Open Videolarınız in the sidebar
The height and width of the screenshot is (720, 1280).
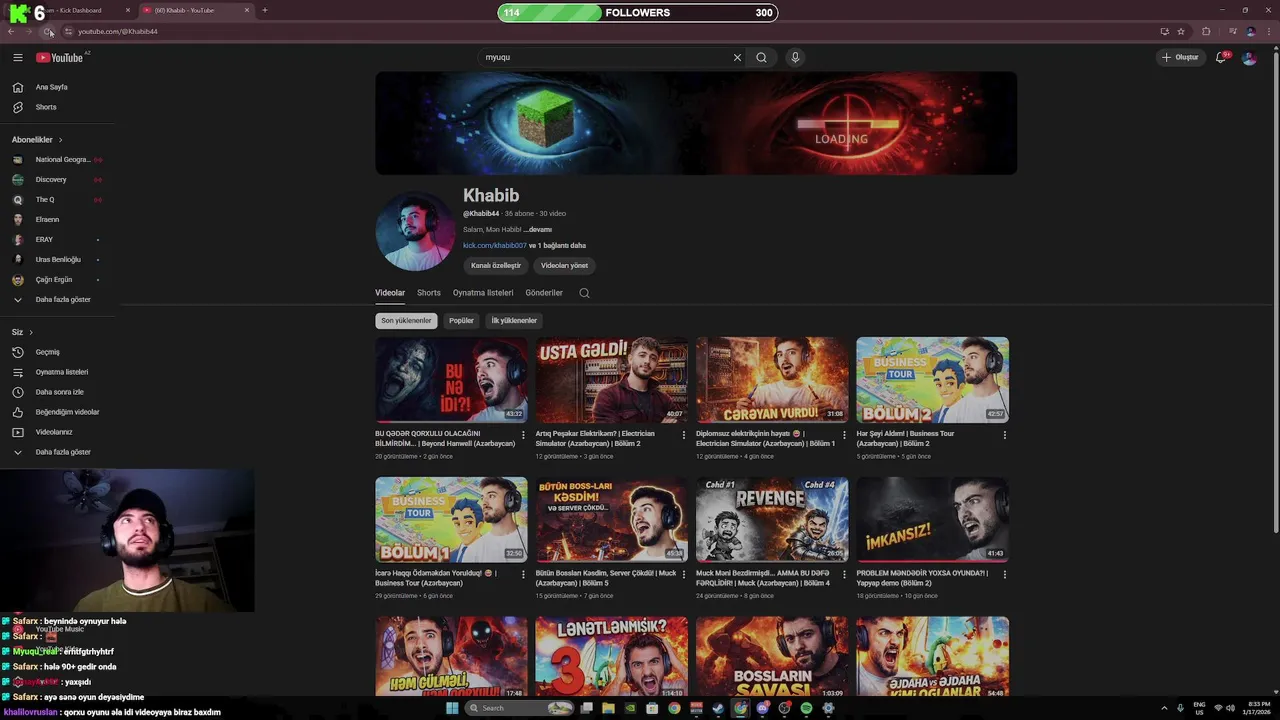[x=52, y=432]
